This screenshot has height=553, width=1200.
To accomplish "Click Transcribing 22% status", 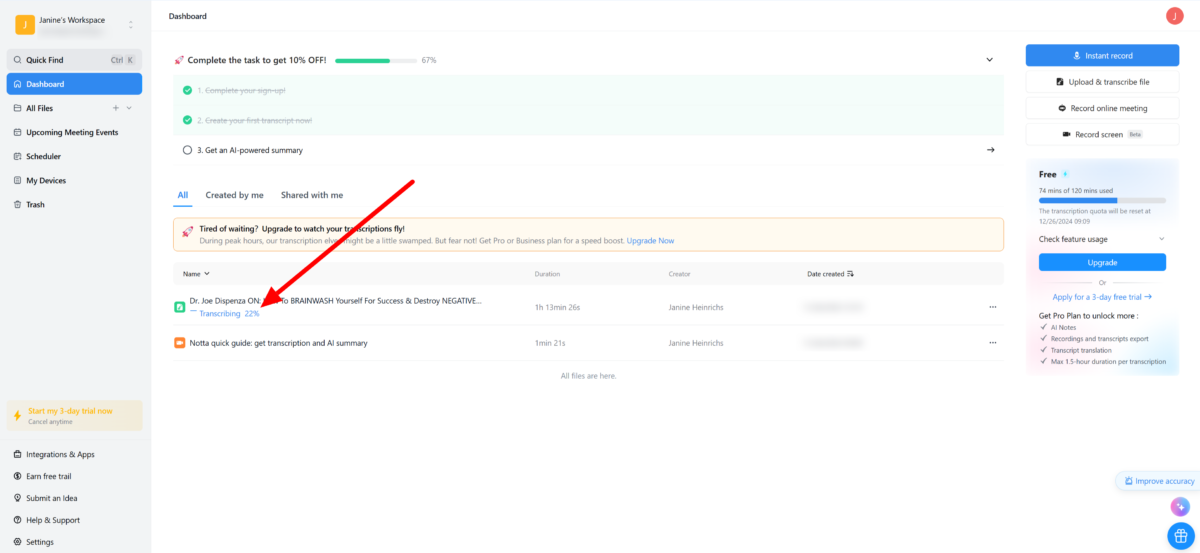I will click(x=229, y=313).
